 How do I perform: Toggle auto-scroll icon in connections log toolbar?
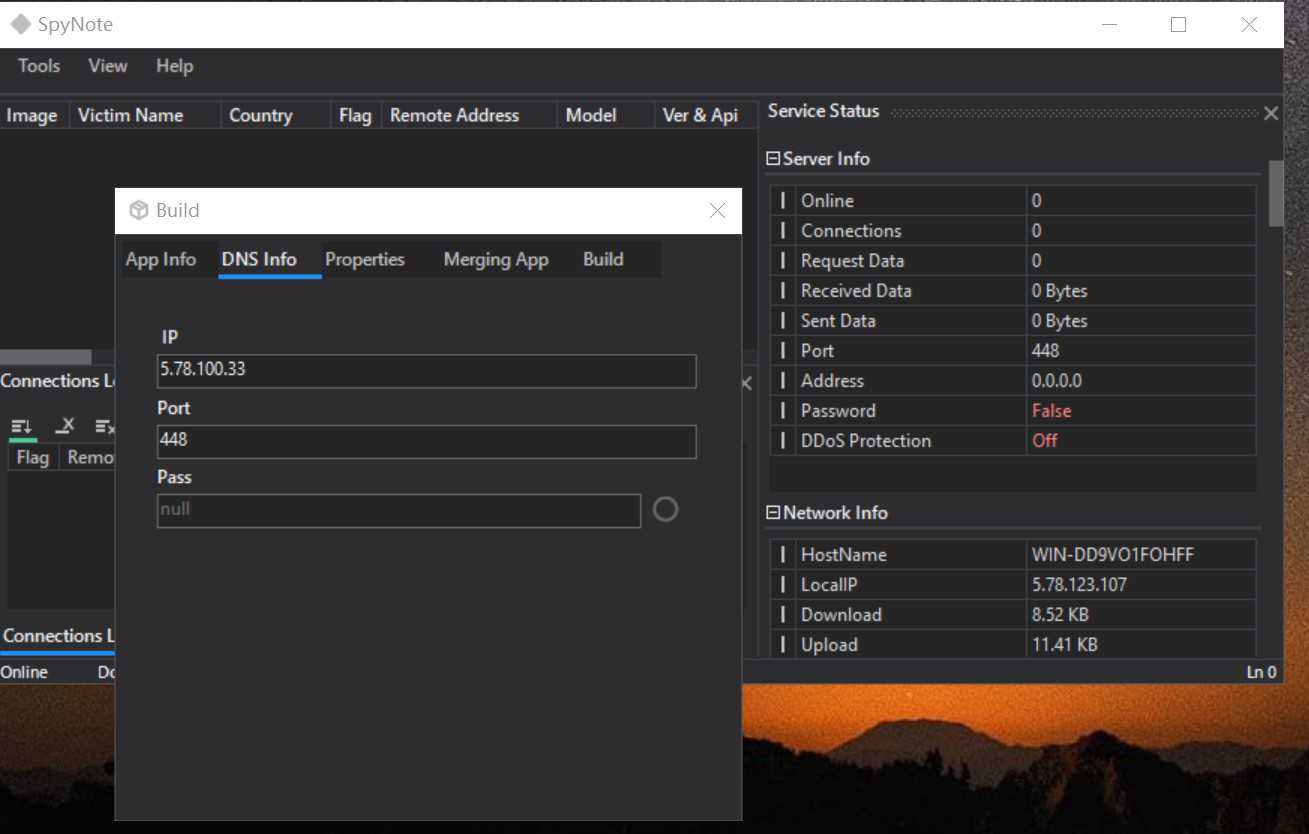(21, 427)
